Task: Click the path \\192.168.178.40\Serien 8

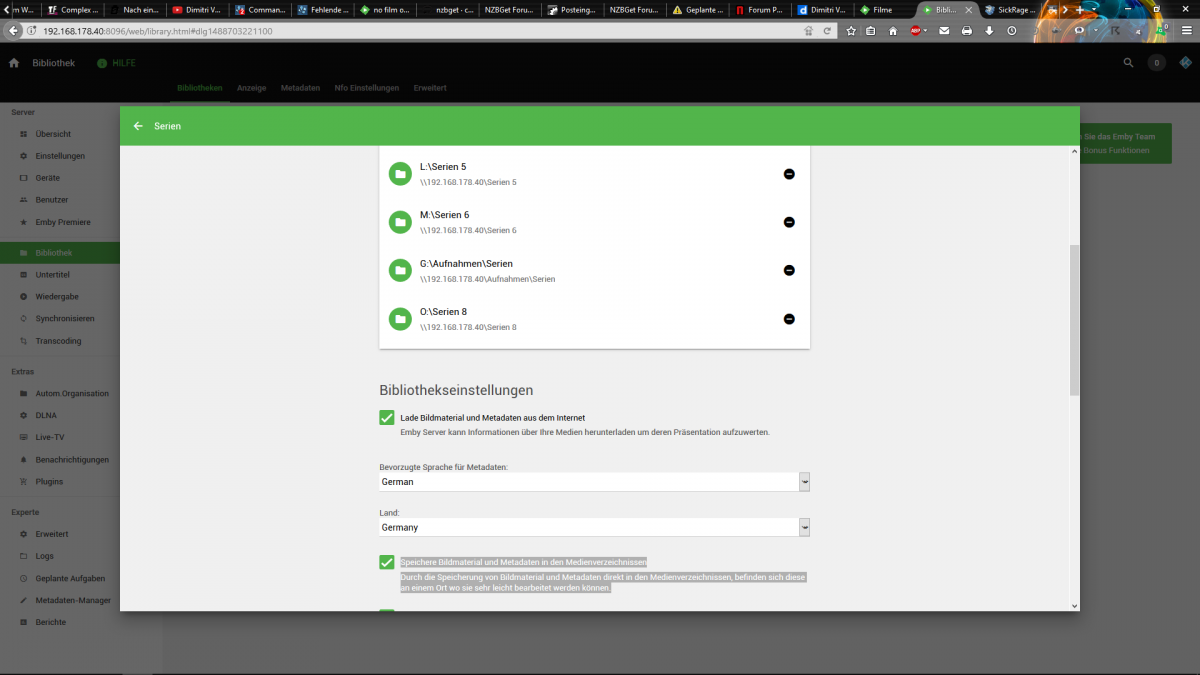Action: pos(468,328)
